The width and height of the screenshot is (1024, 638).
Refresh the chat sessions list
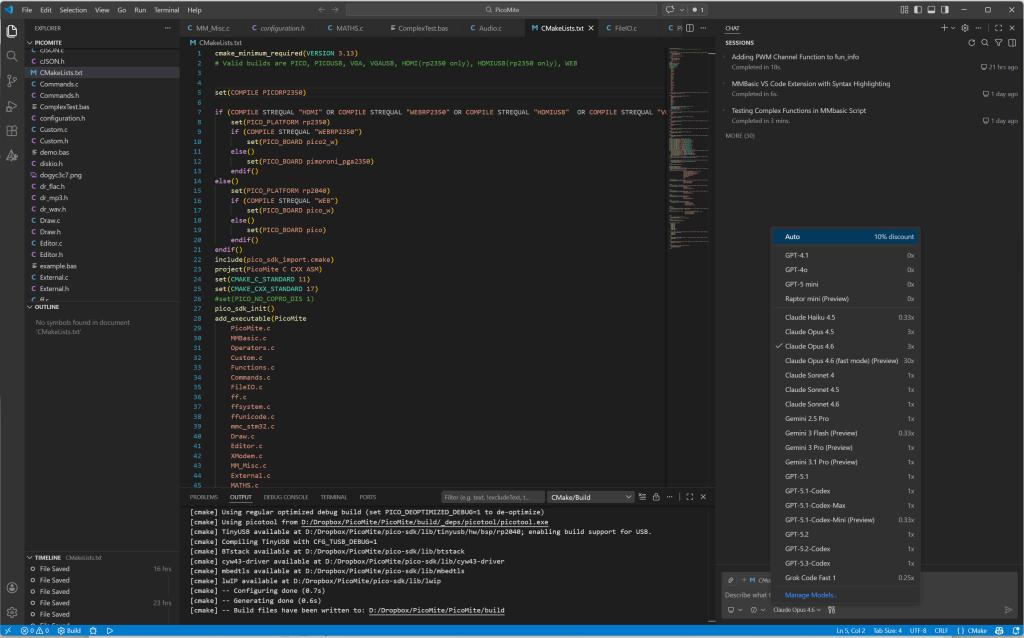[x=971, y=43]
